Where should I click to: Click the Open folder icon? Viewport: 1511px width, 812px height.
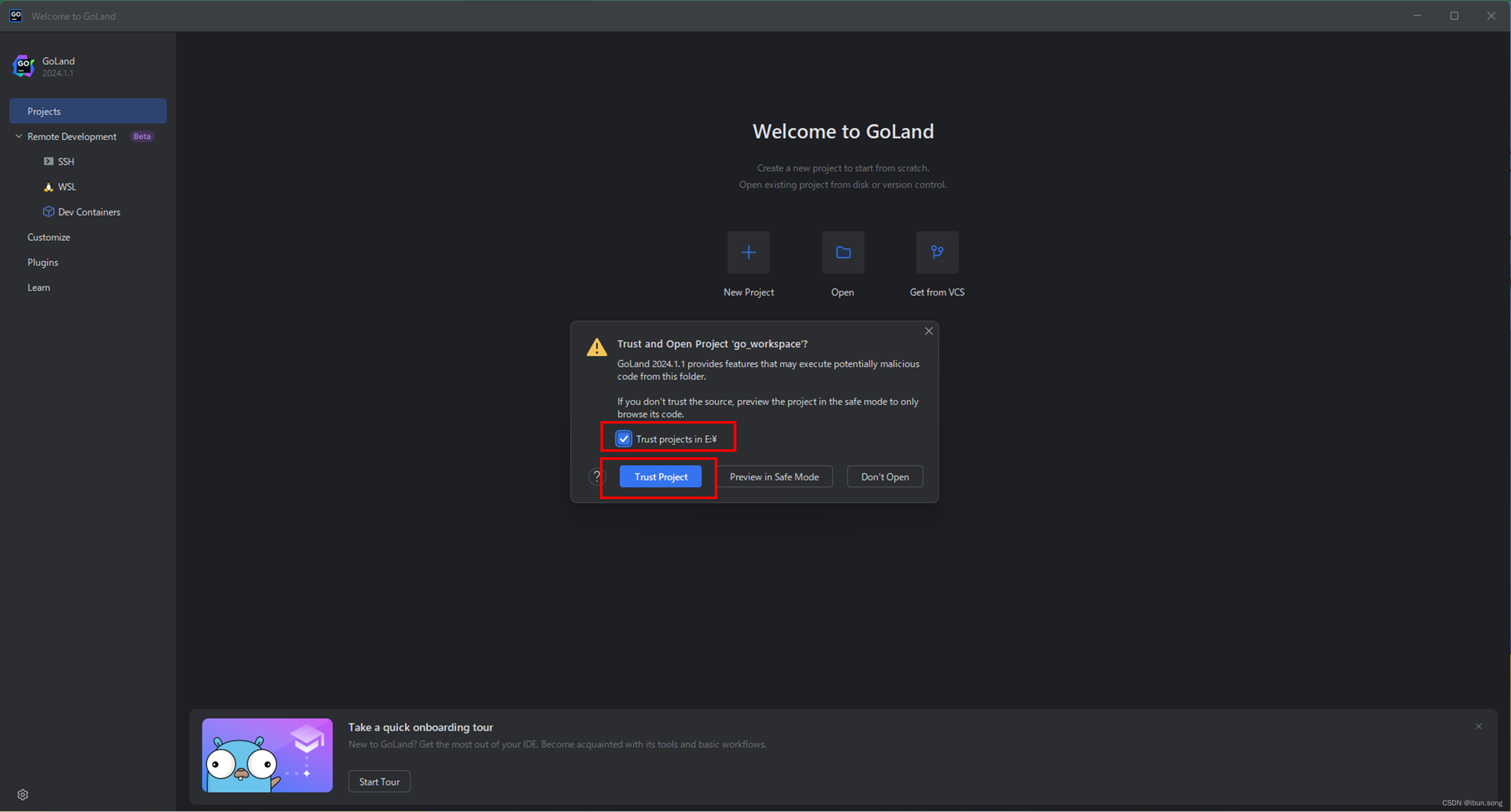[x=843, y=252]
